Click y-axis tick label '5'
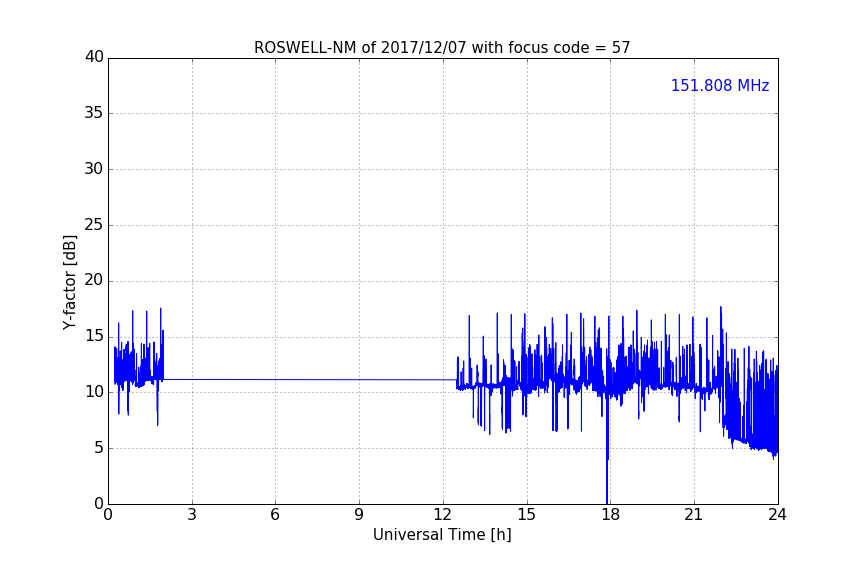This screenshot has width=864, height=576. tap(99, 448)
